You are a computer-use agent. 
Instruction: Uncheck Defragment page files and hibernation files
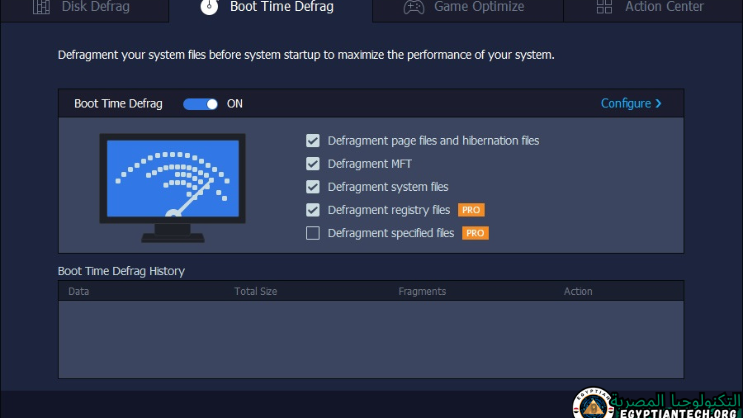313,141
